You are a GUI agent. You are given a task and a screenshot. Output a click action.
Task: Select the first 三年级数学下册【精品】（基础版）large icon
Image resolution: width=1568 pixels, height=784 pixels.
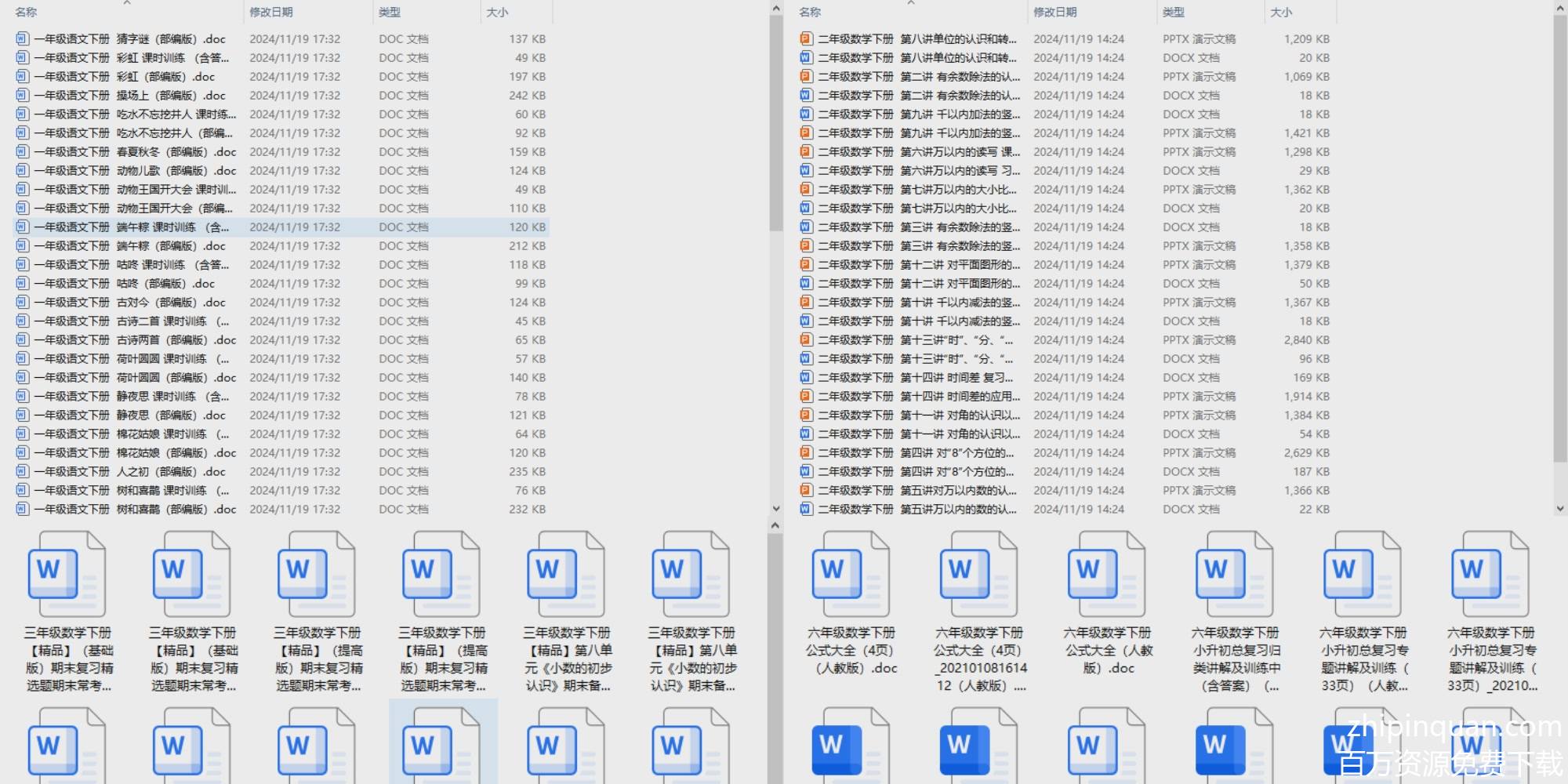pyautogui.click(x=67, y=575)
